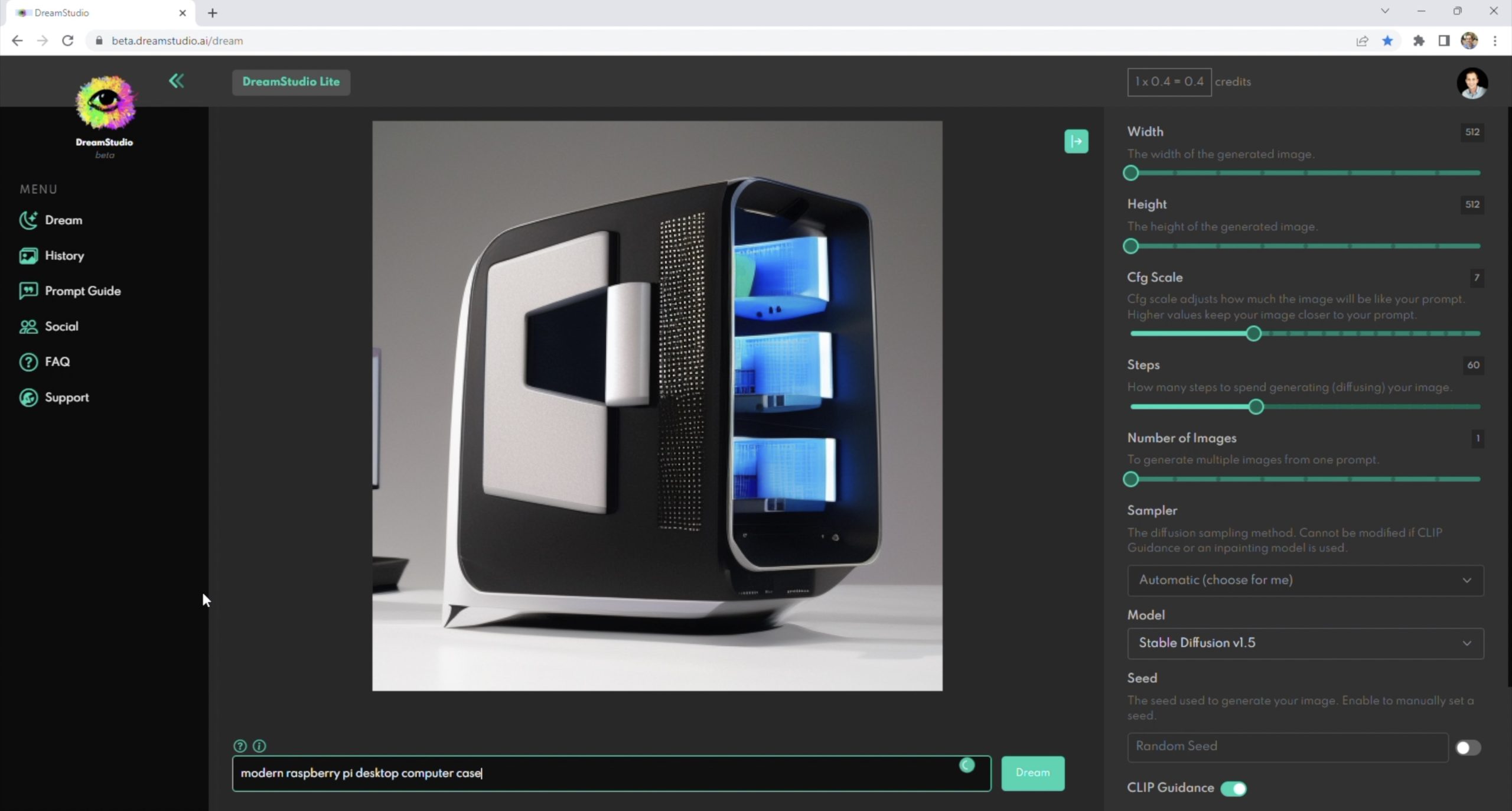
Task: Enable the manual Seed toggle
Action: 1468,747
